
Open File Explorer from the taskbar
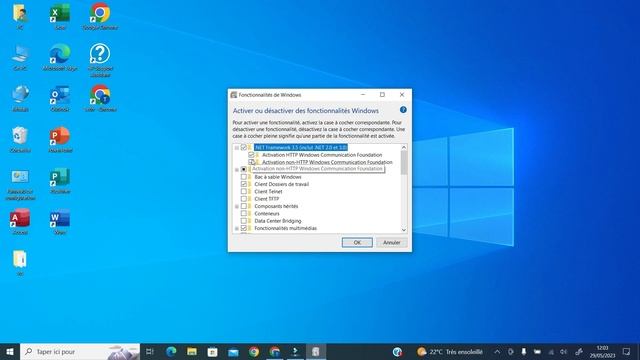pos(192,351)
